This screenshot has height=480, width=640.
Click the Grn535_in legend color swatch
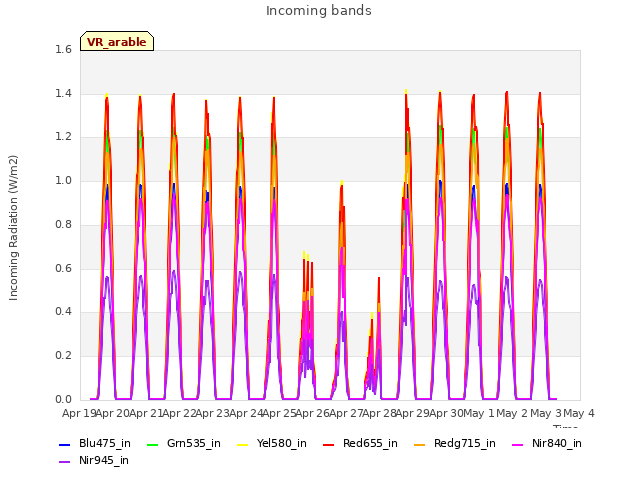(x=152, y=444)
